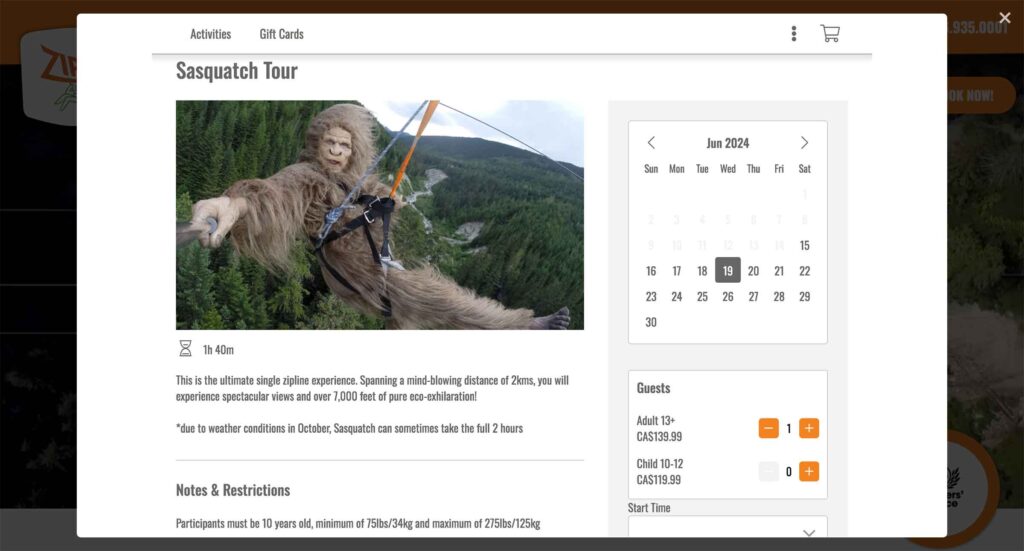Screen dimensions: 1024x551
Task: Choose June 26 in the date picker
Action: pyautogui.click(x=728, y=297)
